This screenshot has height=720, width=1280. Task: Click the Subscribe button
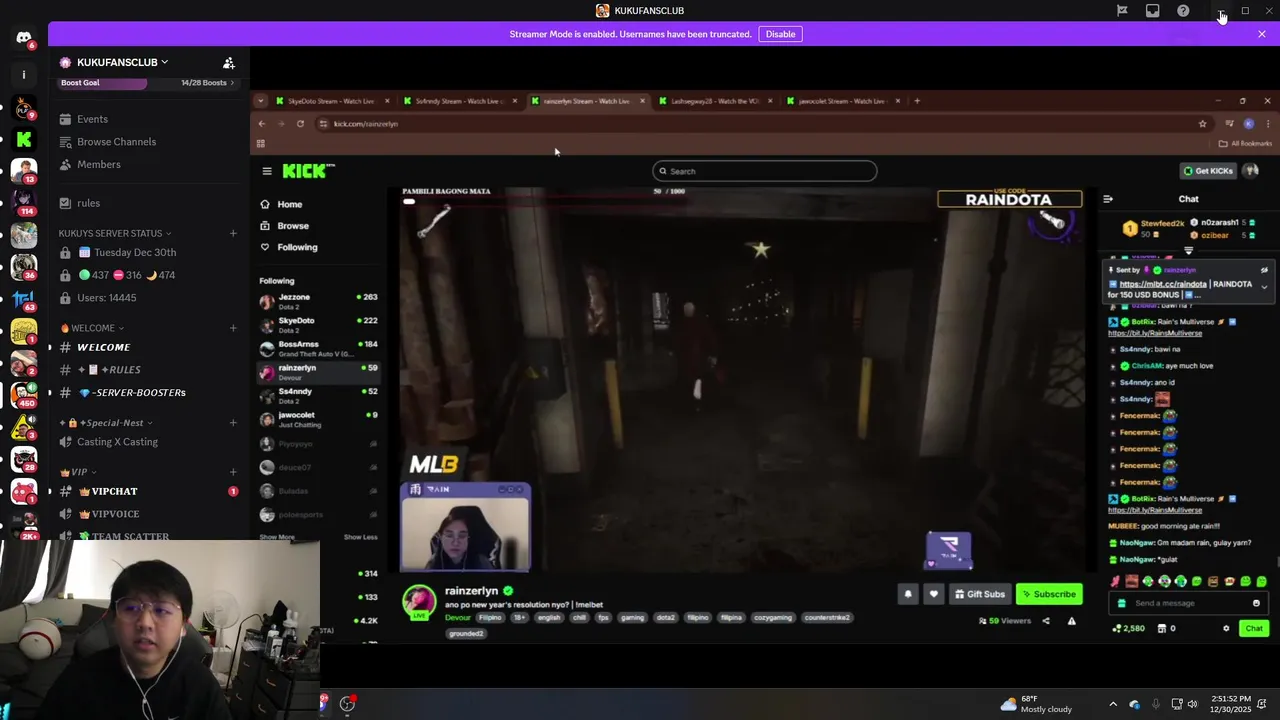click(1049, 594)
